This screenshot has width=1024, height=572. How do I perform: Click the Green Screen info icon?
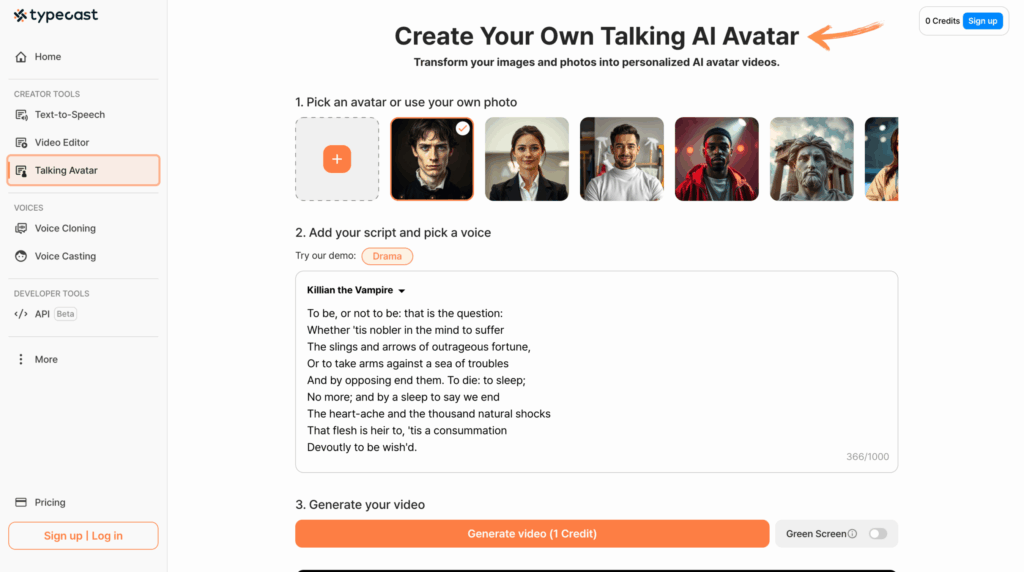click(x=852, y=534)
